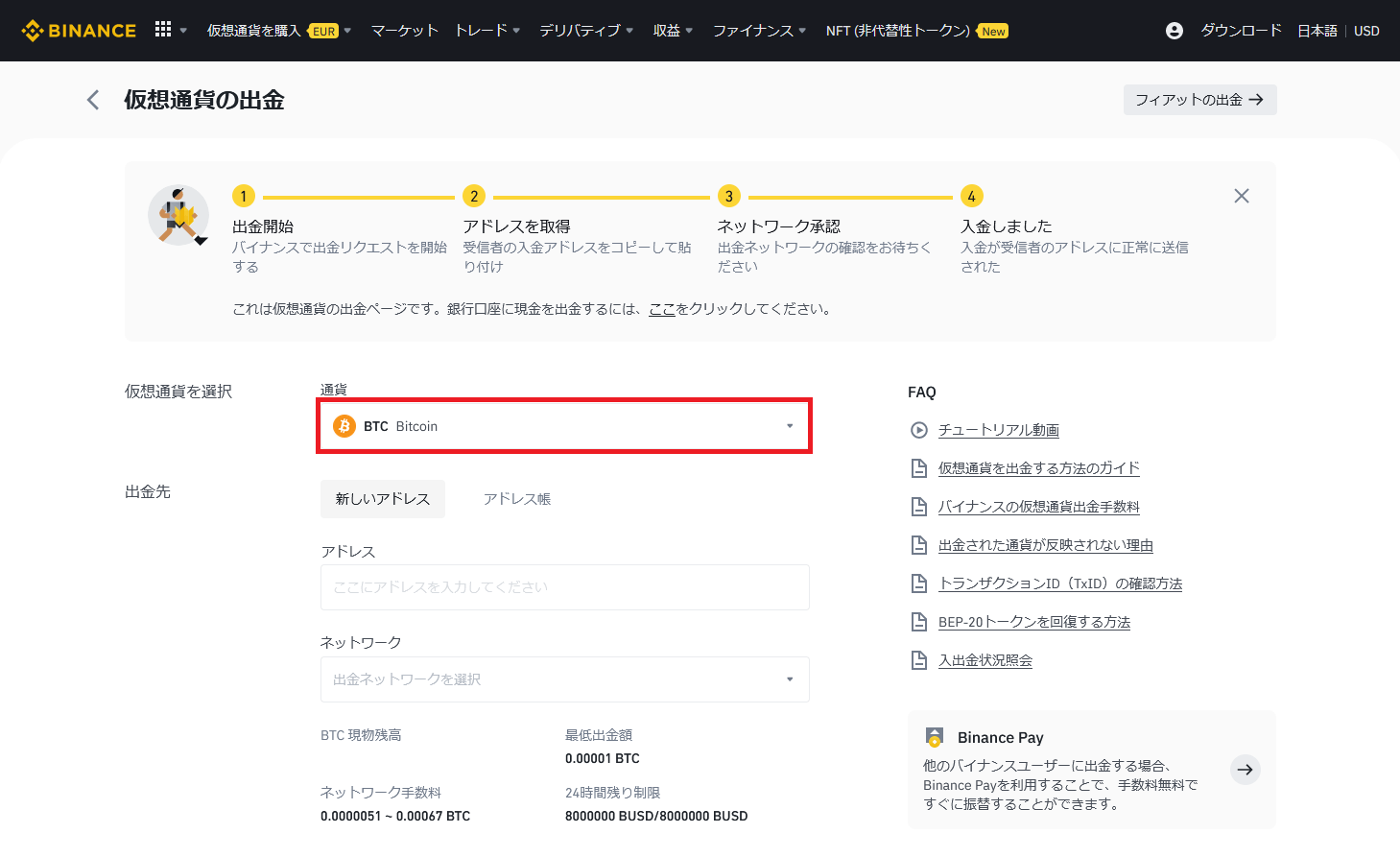1400x857 pixels.
Task: Go back with the left chevron arrow
Action: click(x=93, y=100)
